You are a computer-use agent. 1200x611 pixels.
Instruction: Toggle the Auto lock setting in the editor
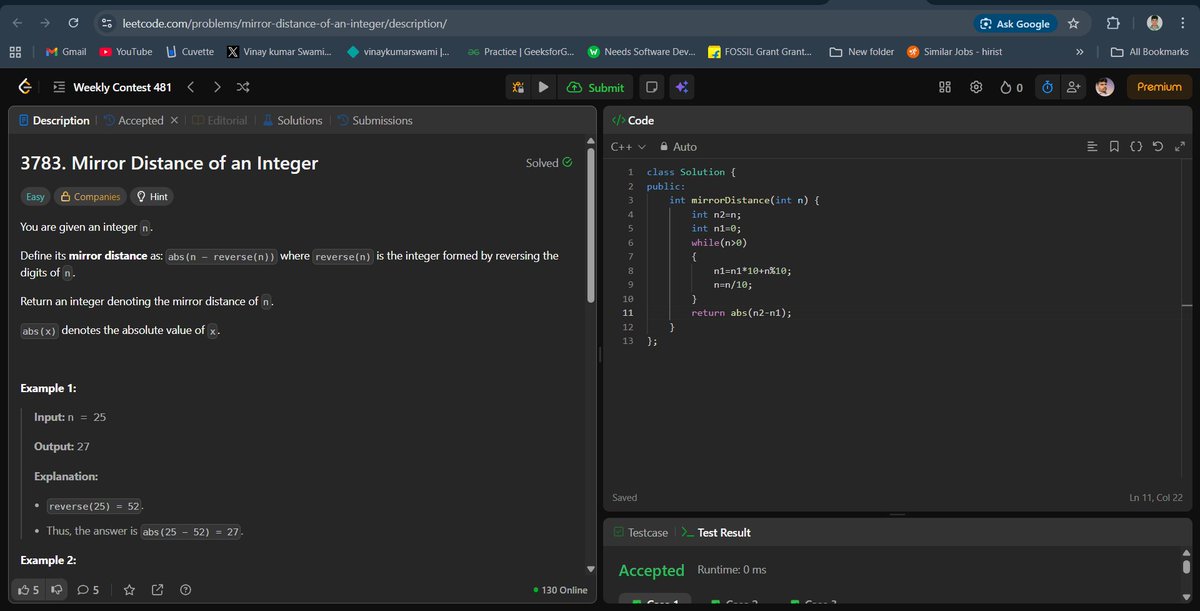(x=676, y=146)
